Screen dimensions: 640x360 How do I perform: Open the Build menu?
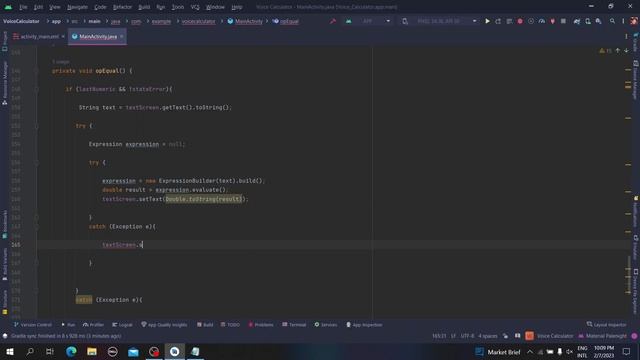tap(144, 7)
